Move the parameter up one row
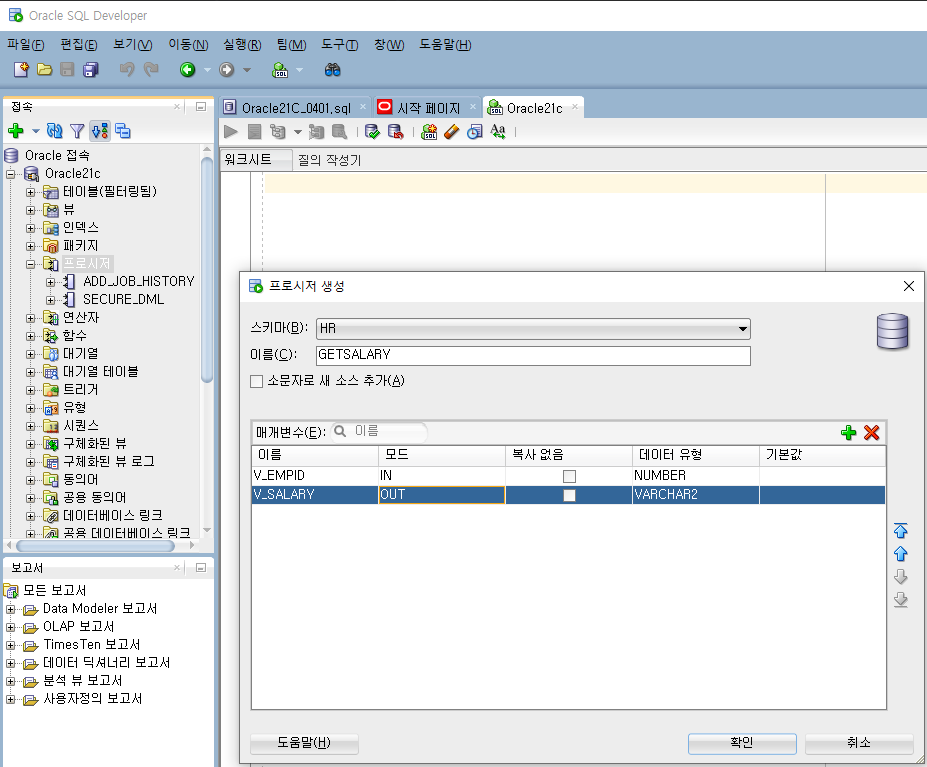927x767 pixels. pyautogui.click(x=900, y=554)
